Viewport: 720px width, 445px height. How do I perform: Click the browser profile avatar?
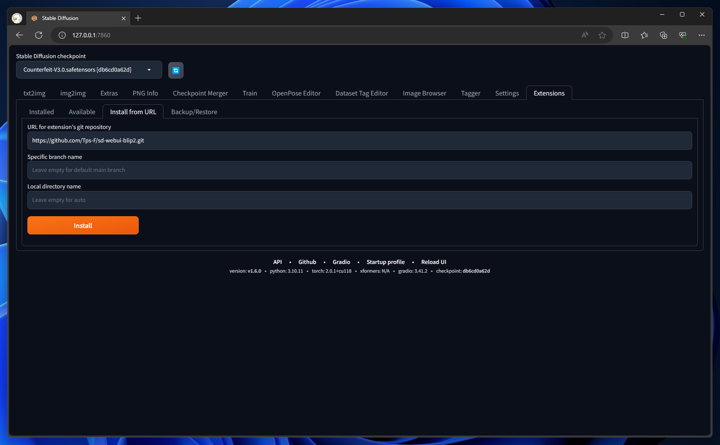coord(17,18)
